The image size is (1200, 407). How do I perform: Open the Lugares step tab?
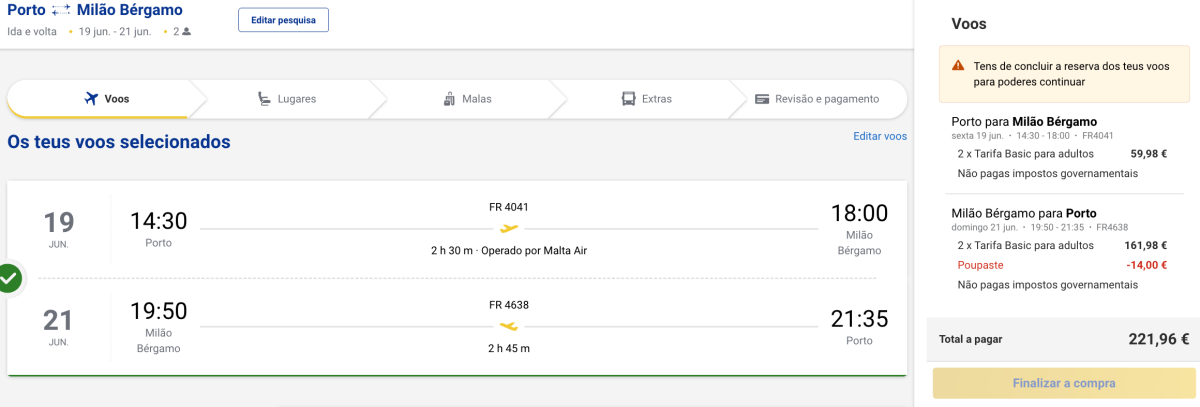(x=285, y=99)
